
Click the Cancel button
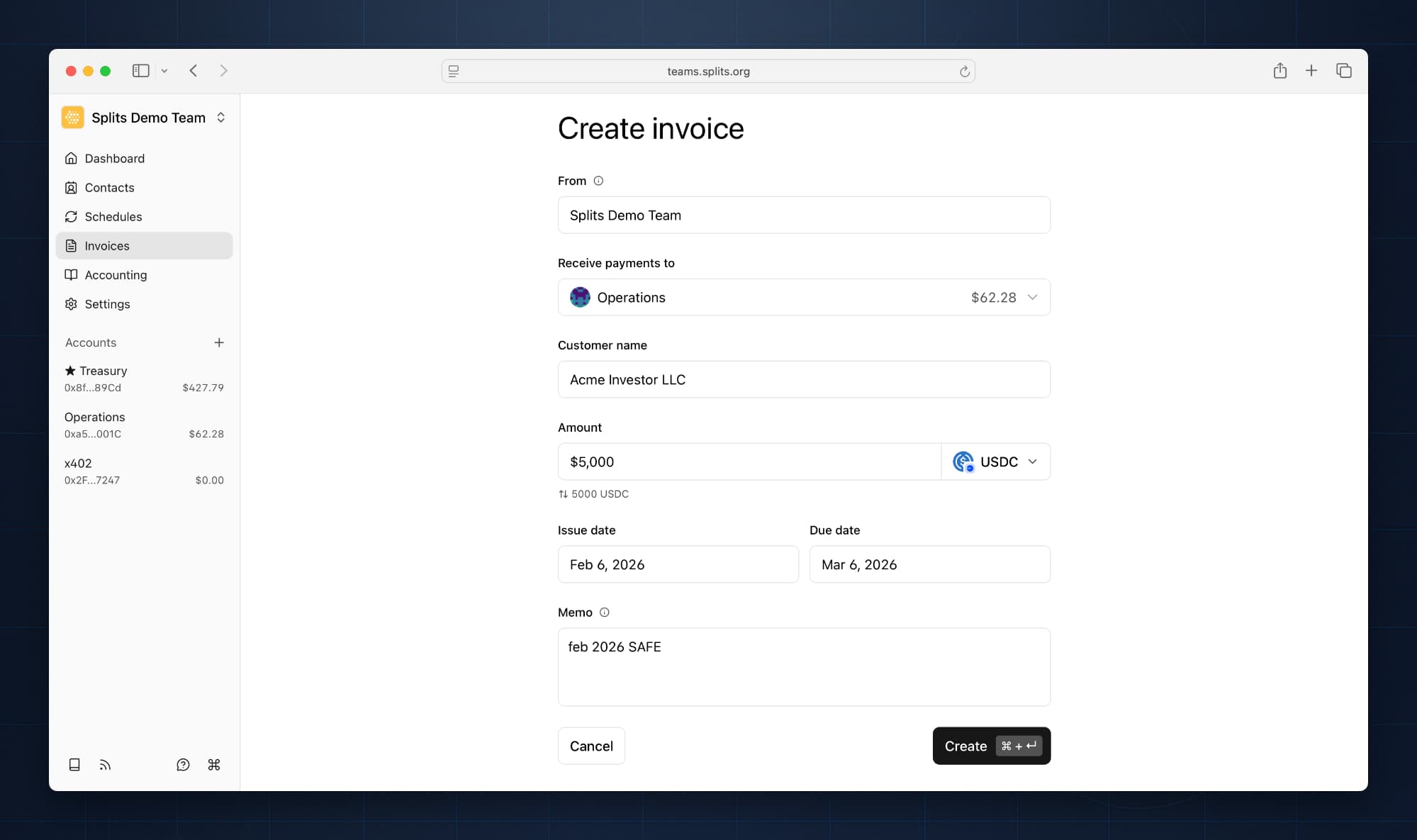591,746
